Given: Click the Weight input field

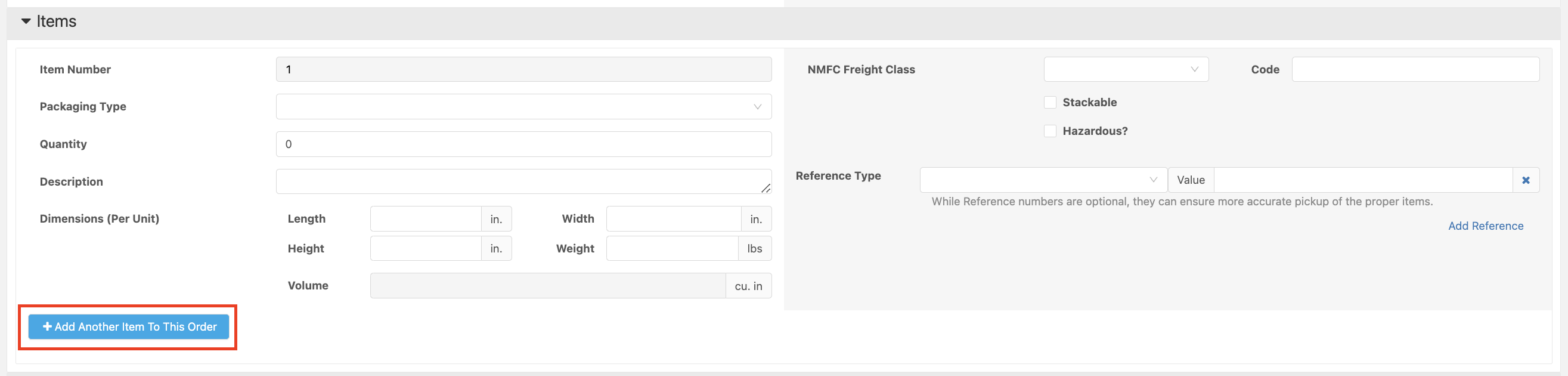Looking at the screenshot, I should (672, 249).
